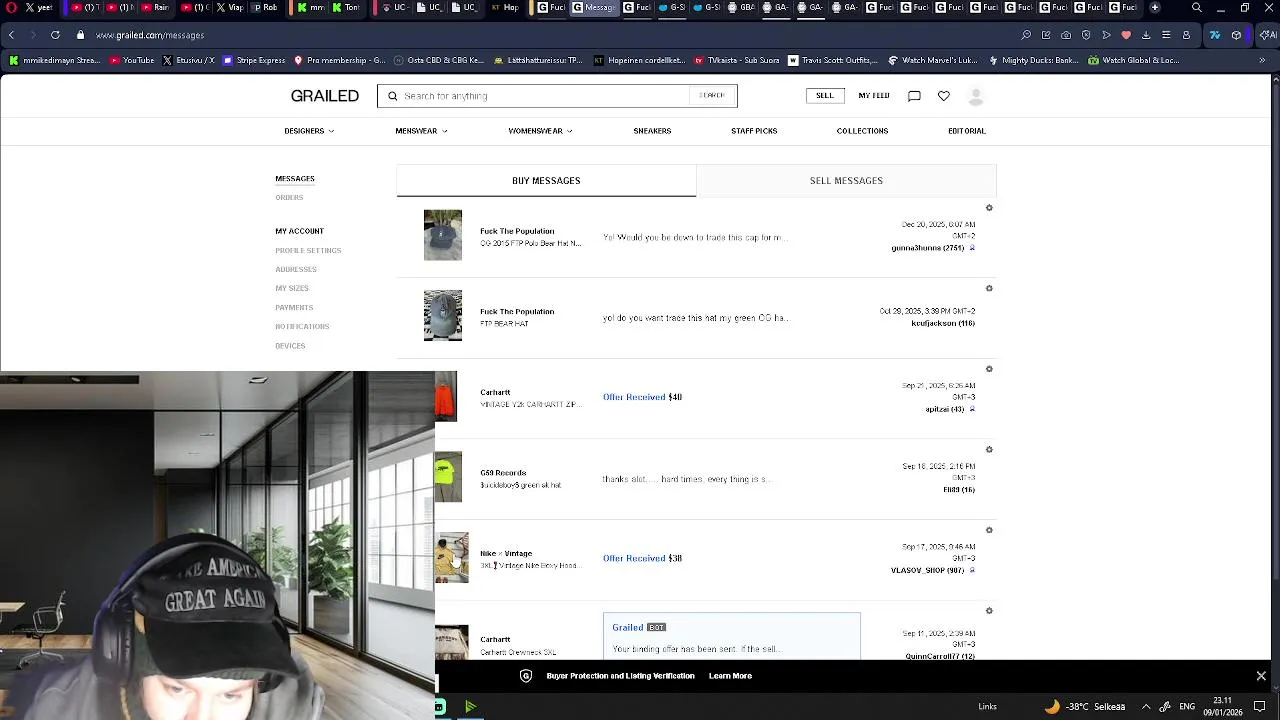Open message 'thanks alot..... hard times'
Viewport: 1280px width, 720px height.
(x=686, y=479)
